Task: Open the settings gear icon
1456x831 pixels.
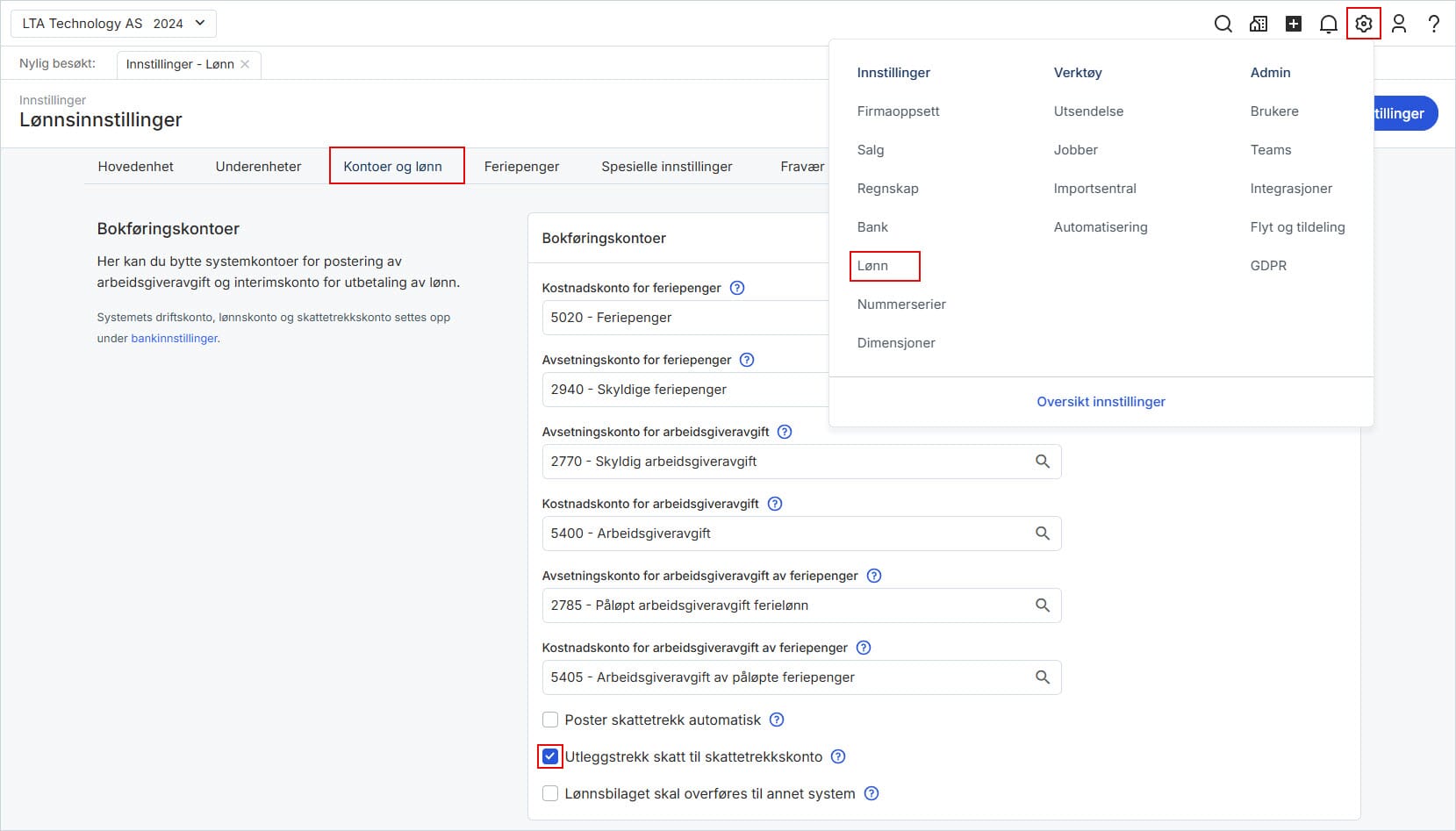Action: tap(1363, 24)
